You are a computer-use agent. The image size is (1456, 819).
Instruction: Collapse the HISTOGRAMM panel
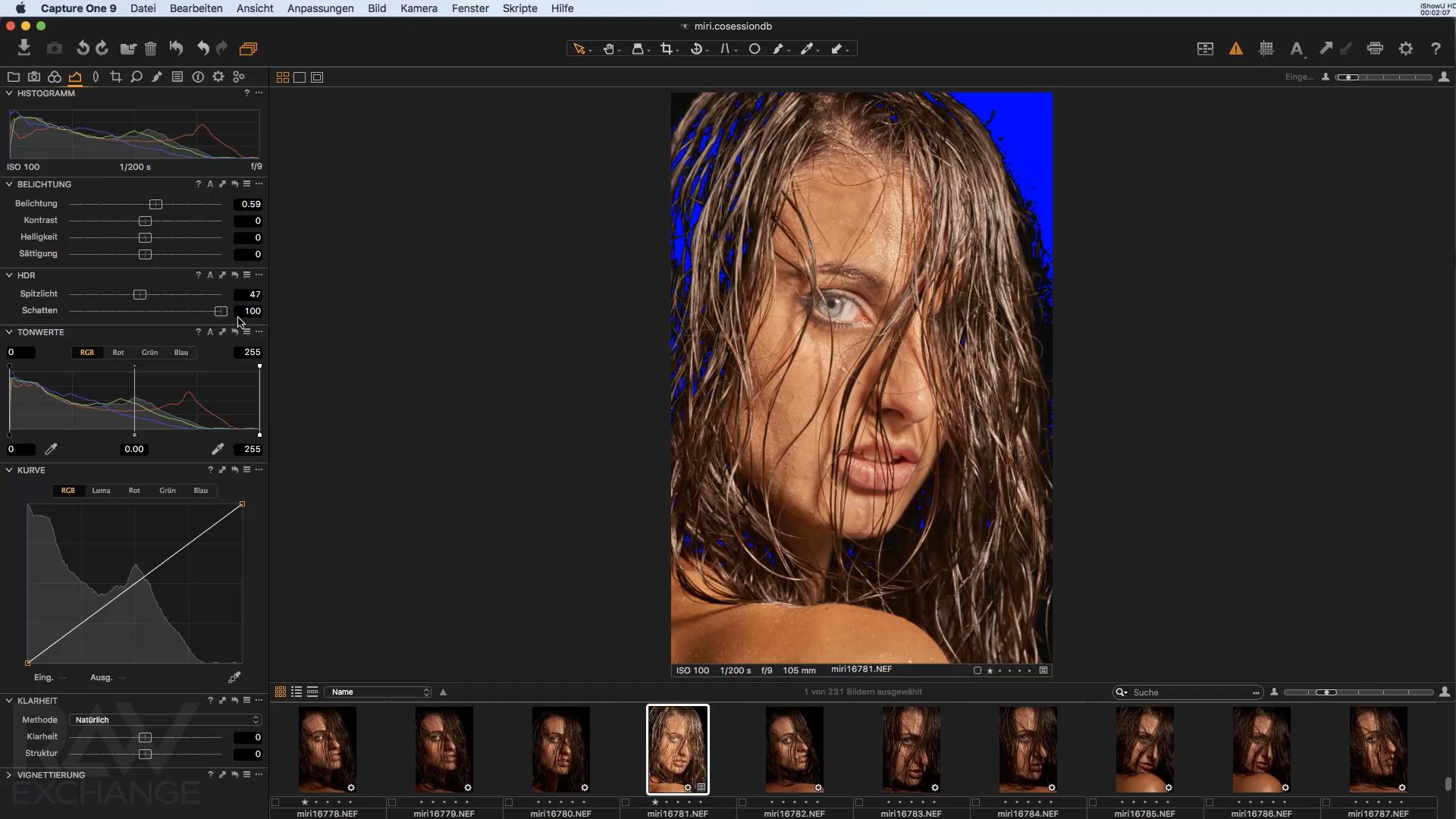click(9, 93)
